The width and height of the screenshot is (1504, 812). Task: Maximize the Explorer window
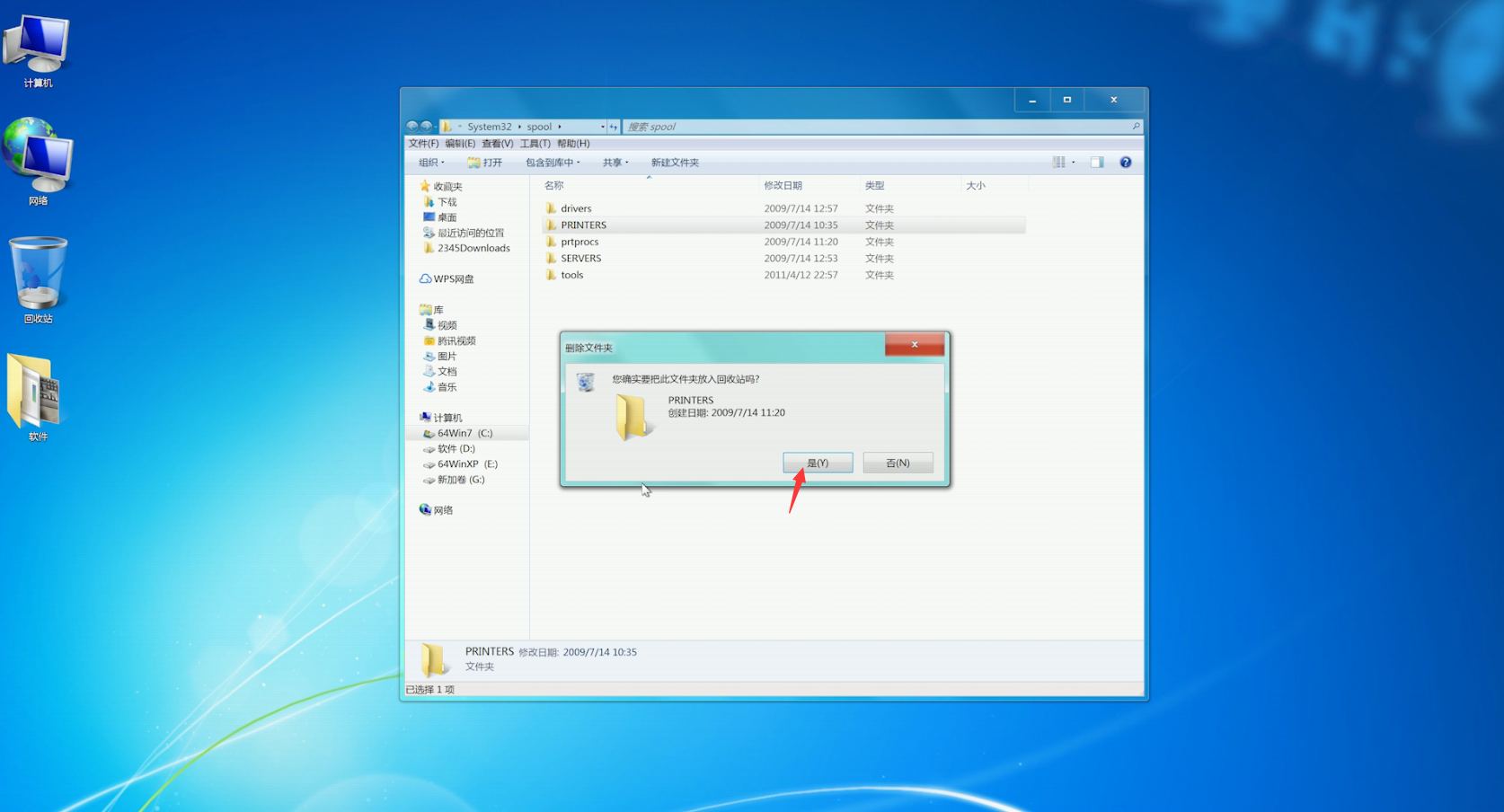pyautogui.click(x=1067, y=100)
